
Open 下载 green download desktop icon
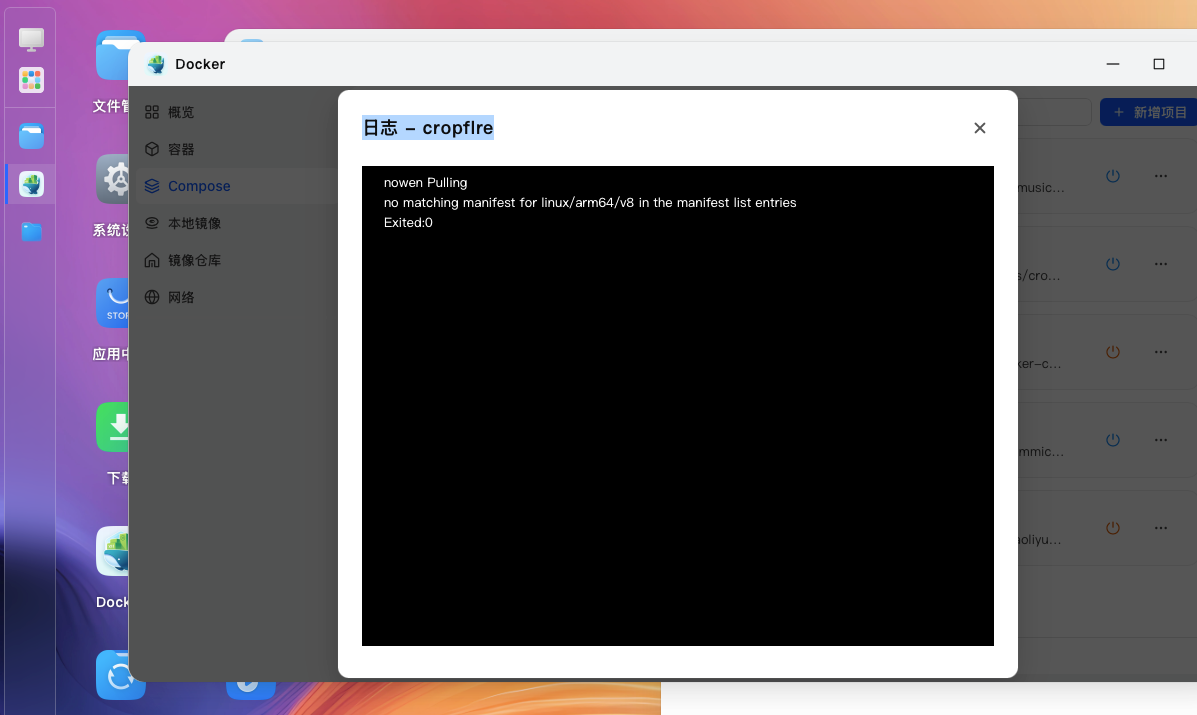pos(113,427)
